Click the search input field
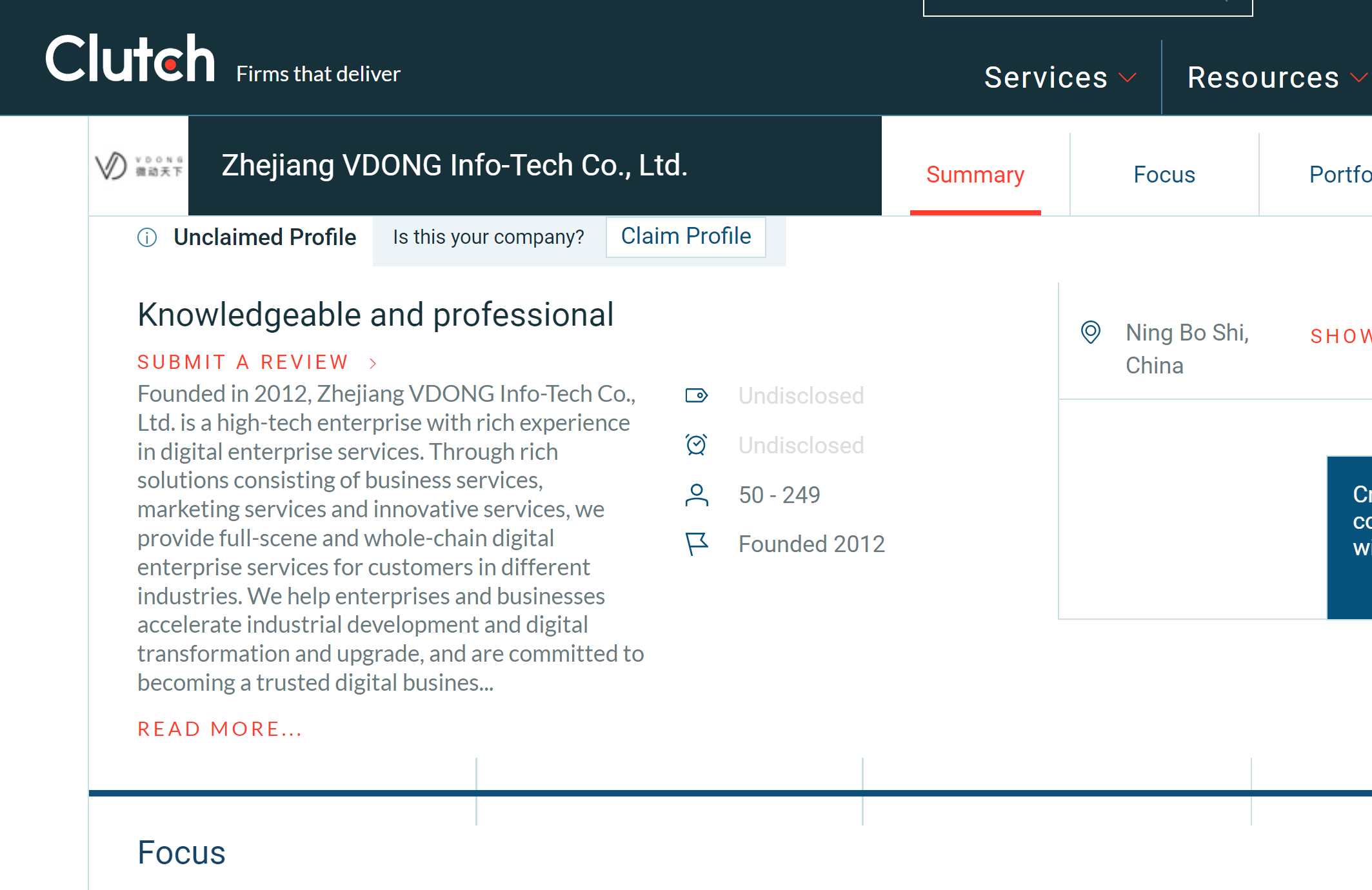 click(1071, 6)
